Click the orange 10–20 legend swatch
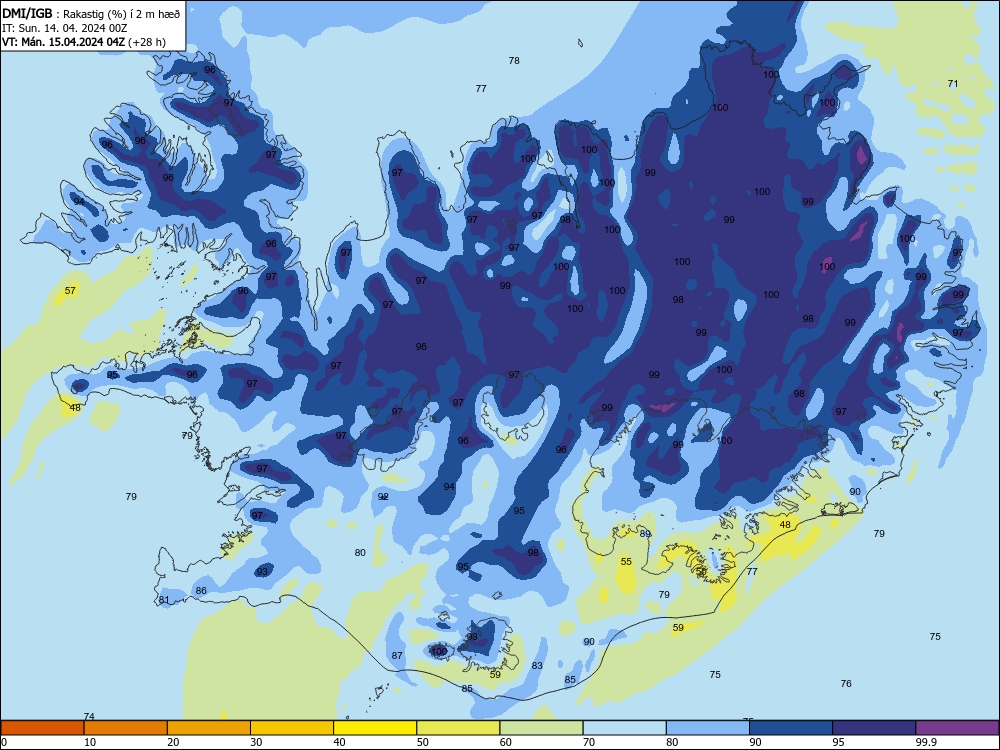 coord(126,728)
